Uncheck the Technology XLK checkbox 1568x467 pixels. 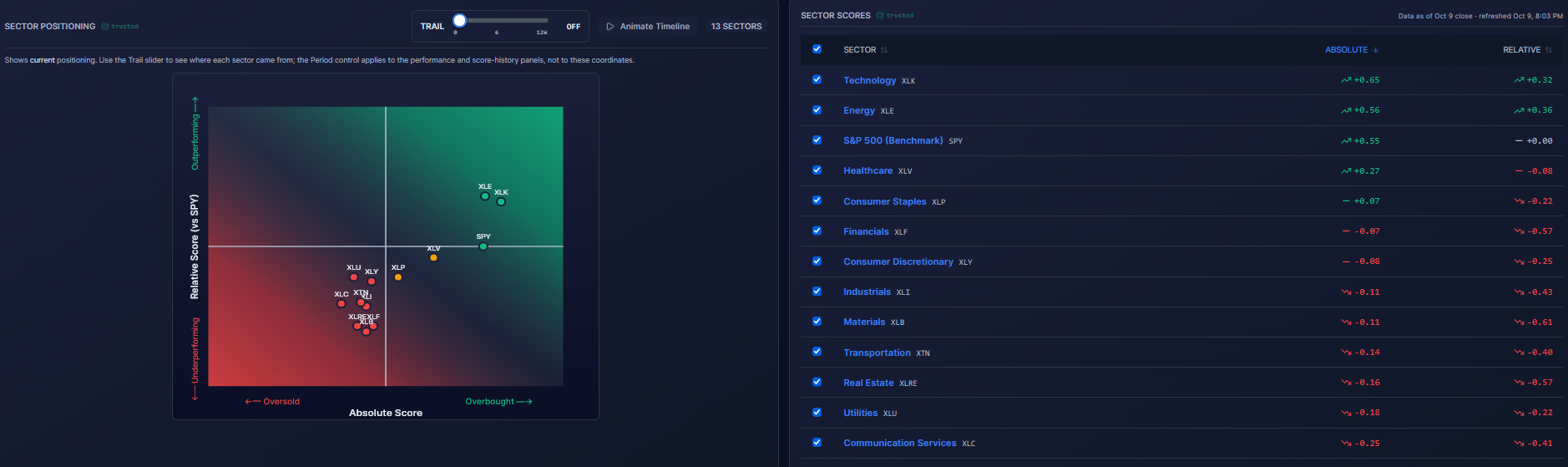tap(817, 79)
